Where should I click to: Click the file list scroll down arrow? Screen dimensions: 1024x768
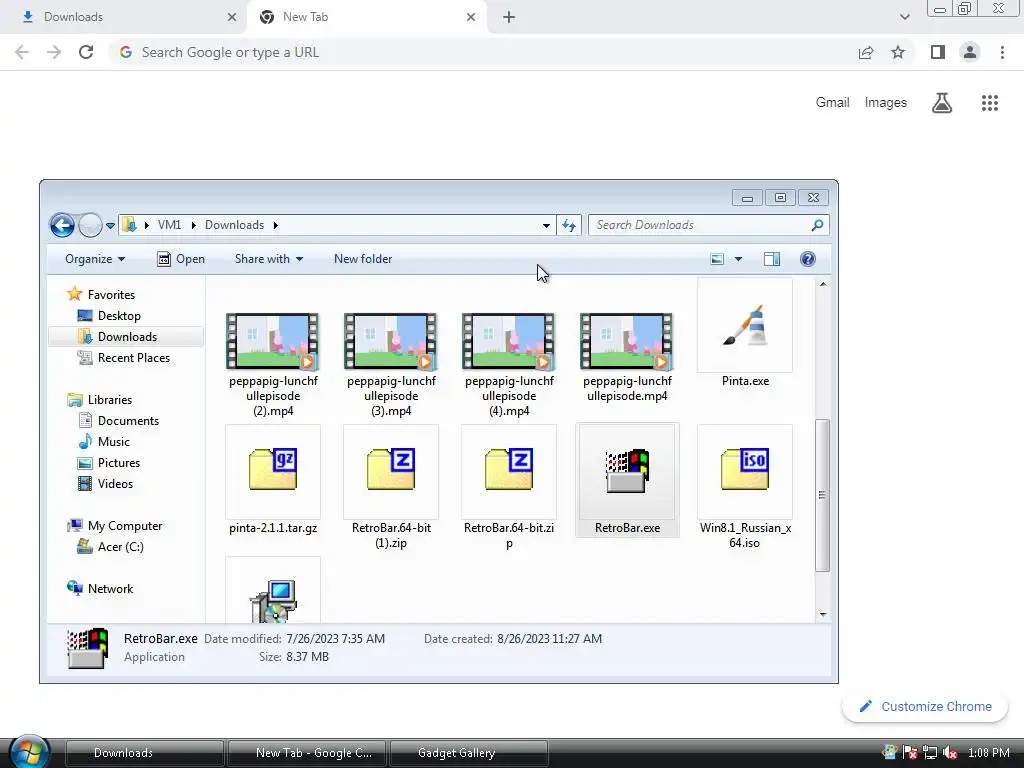[x=823, y=615]
